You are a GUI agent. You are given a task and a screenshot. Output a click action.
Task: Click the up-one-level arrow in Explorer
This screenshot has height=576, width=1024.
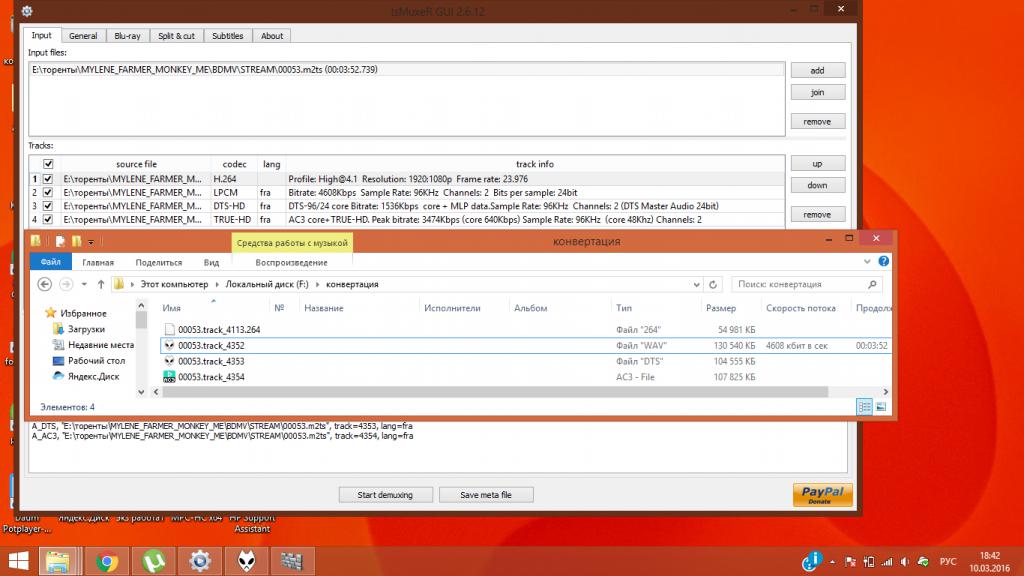[x=101, y=284]
